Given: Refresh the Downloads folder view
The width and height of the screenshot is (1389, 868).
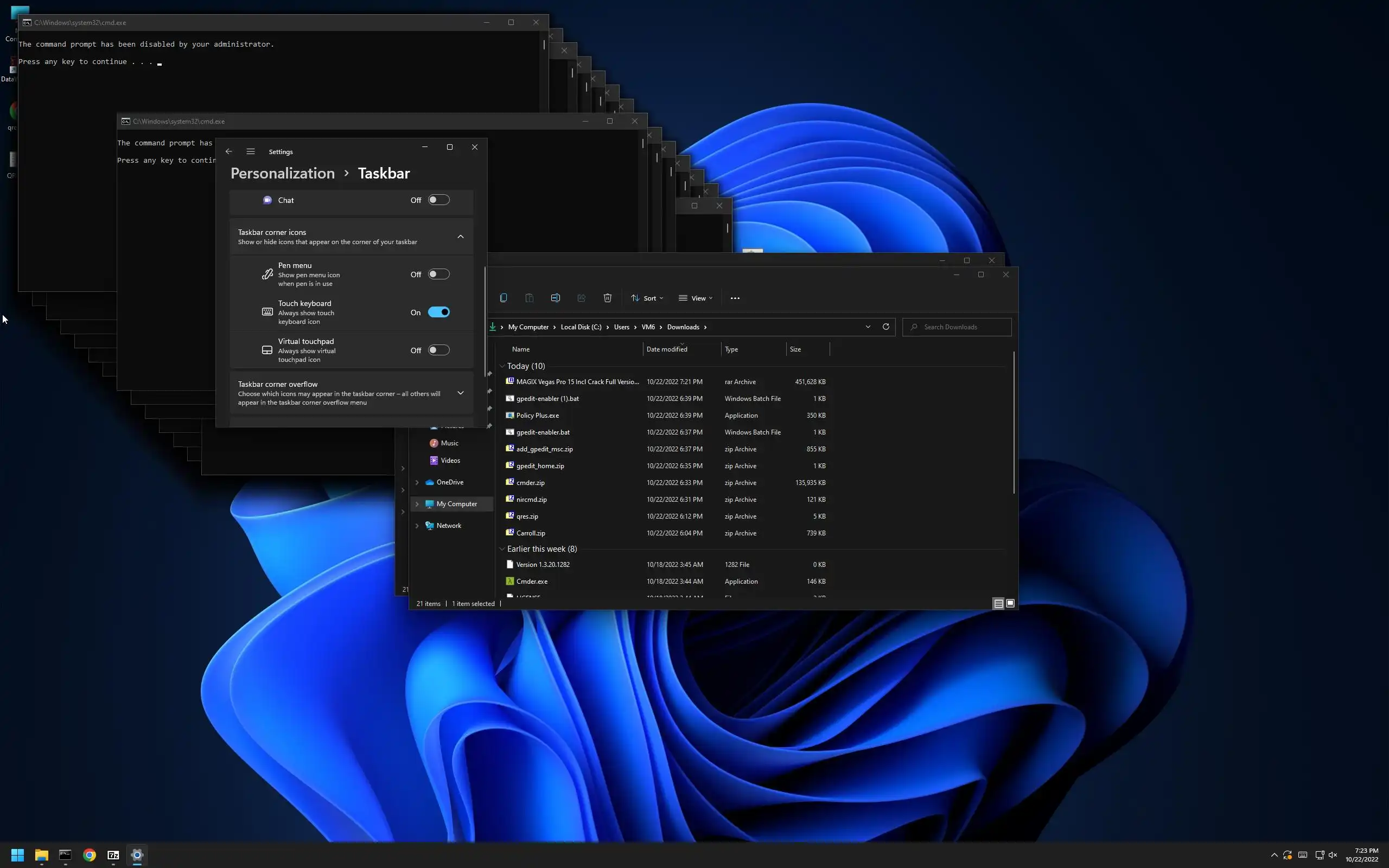Looking at the screenshot, I should 885,327.
